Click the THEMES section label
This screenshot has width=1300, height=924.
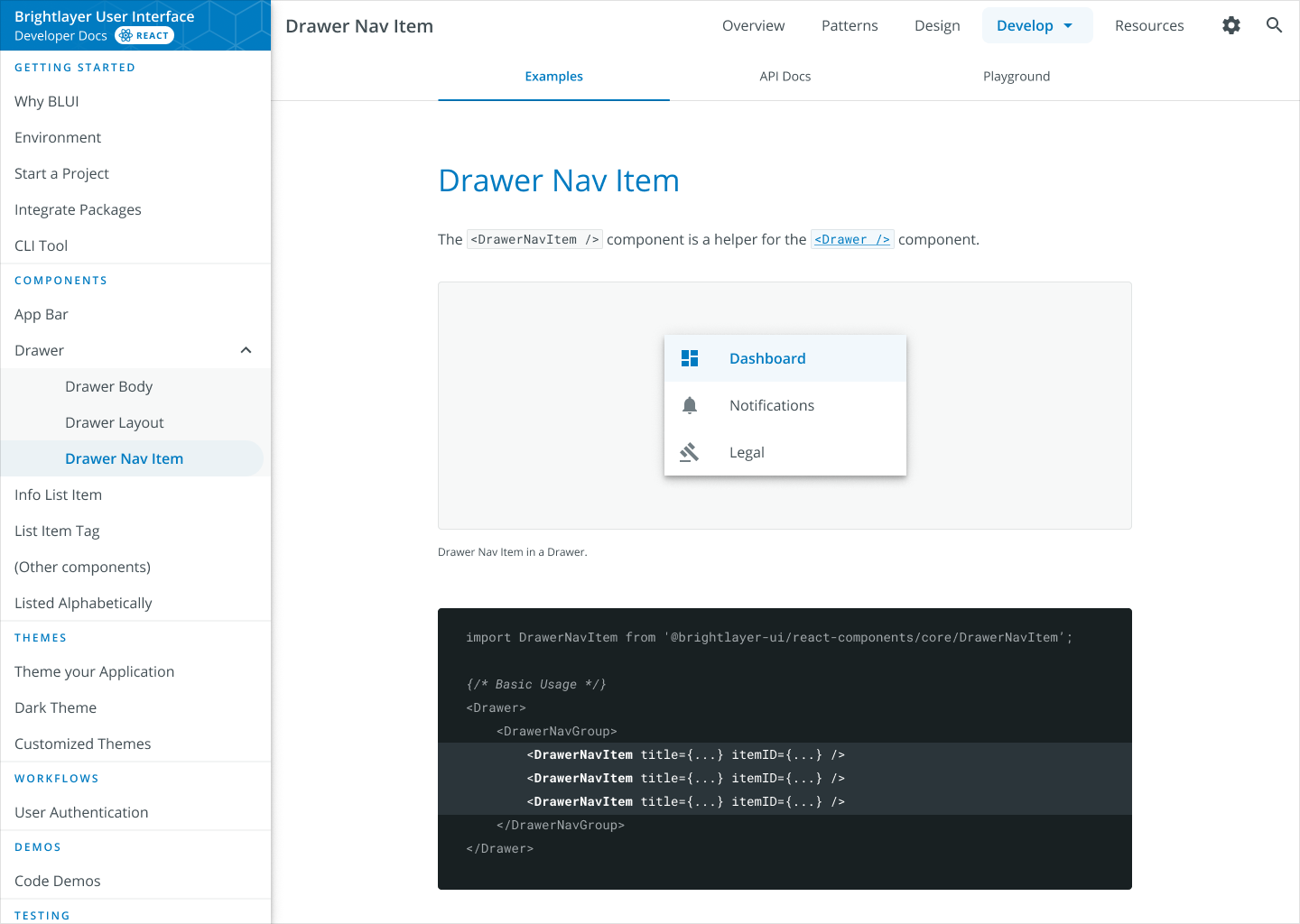tap(41, 638)
